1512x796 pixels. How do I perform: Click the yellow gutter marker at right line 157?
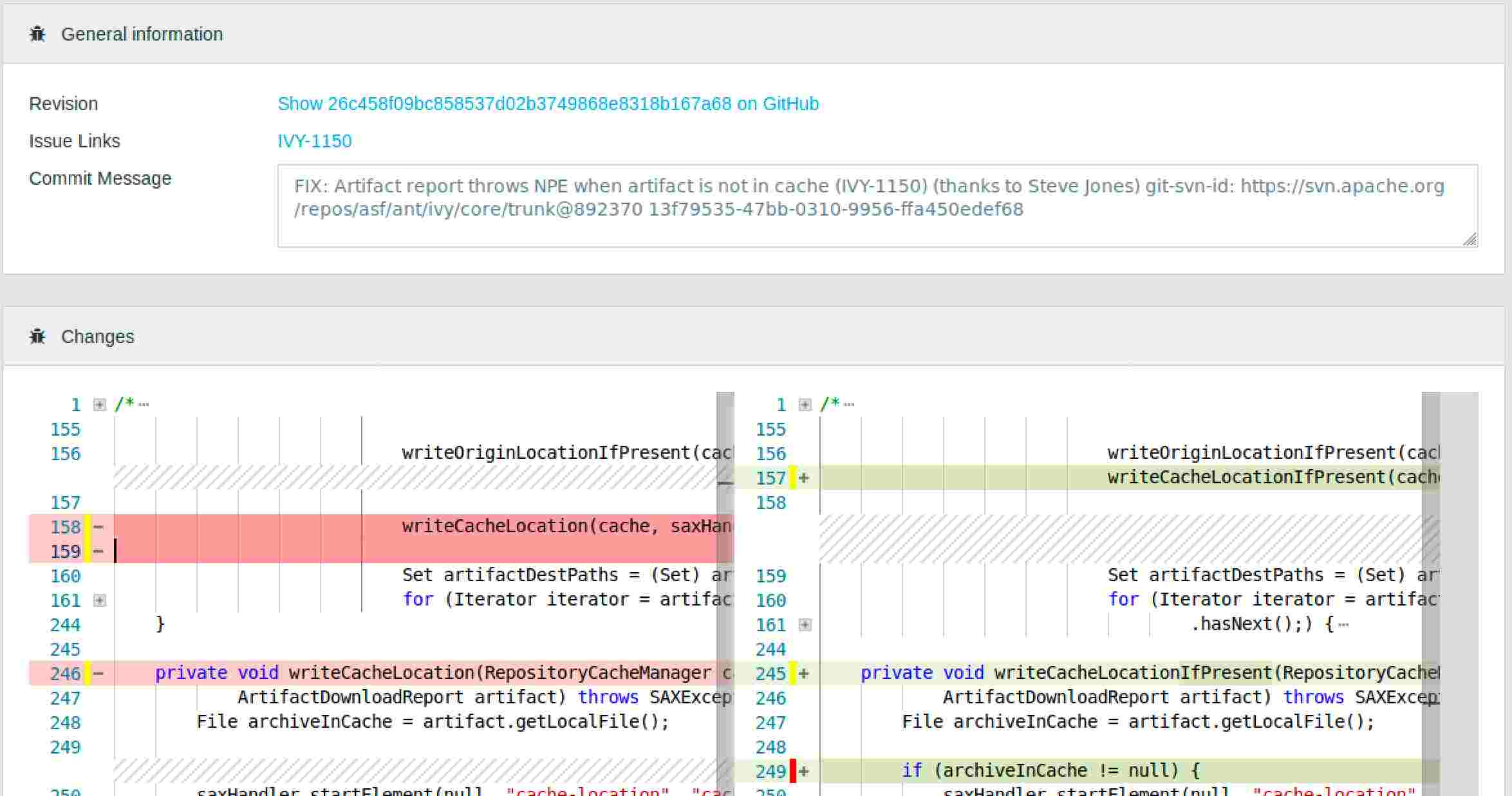(793, 478)
